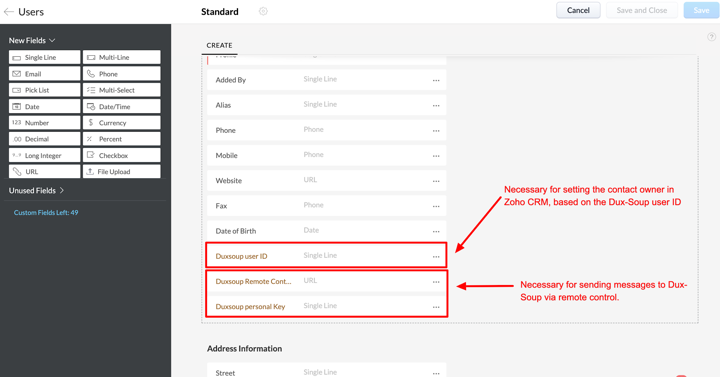Open options menu for Phone row field
The width and height of the screenshot is (720, 377).
coord(436,131)
